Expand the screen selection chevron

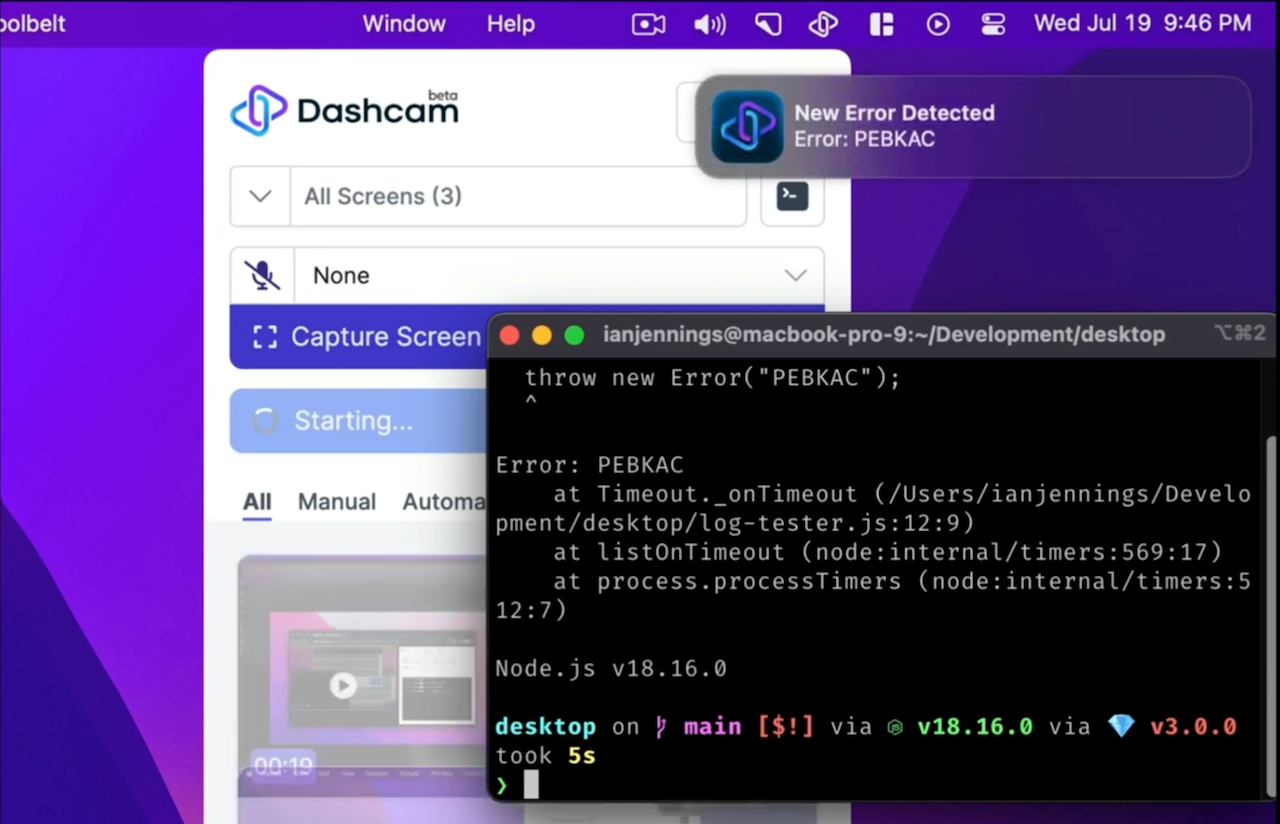click(x=260, y=196)
